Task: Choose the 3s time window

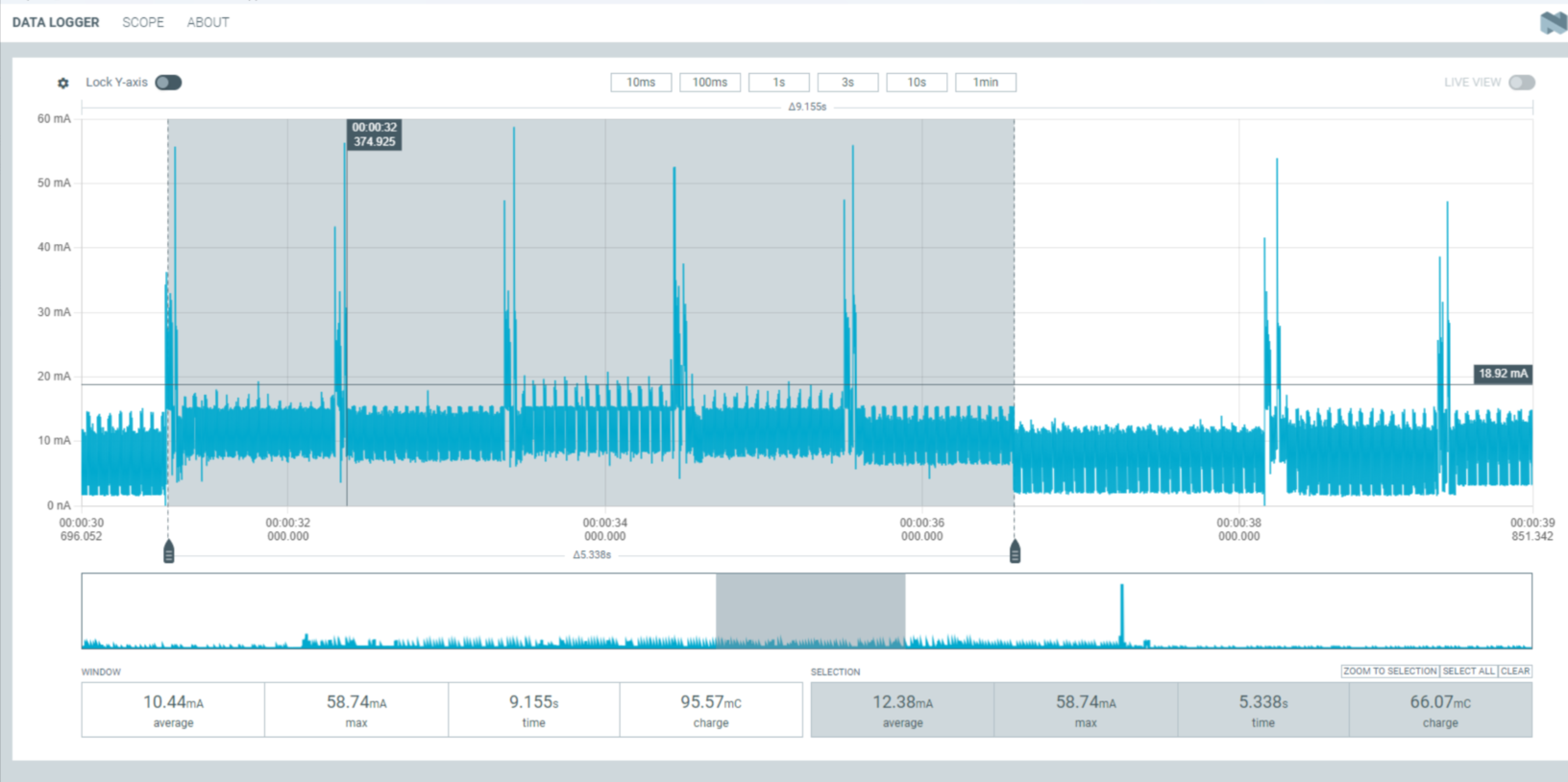Action: [x=847, y=83]
